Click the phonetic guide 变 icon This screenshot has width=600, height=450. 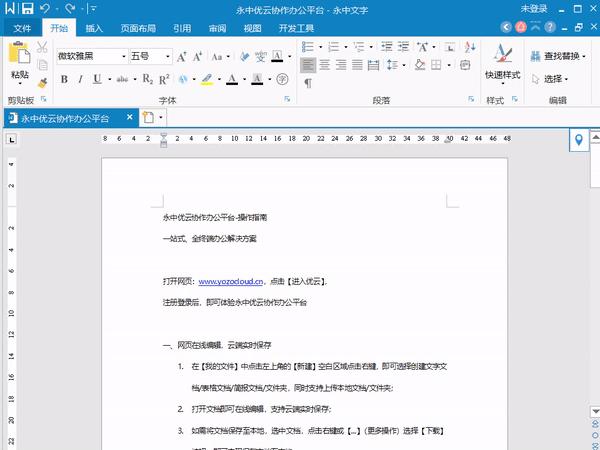tap(261, 57)
